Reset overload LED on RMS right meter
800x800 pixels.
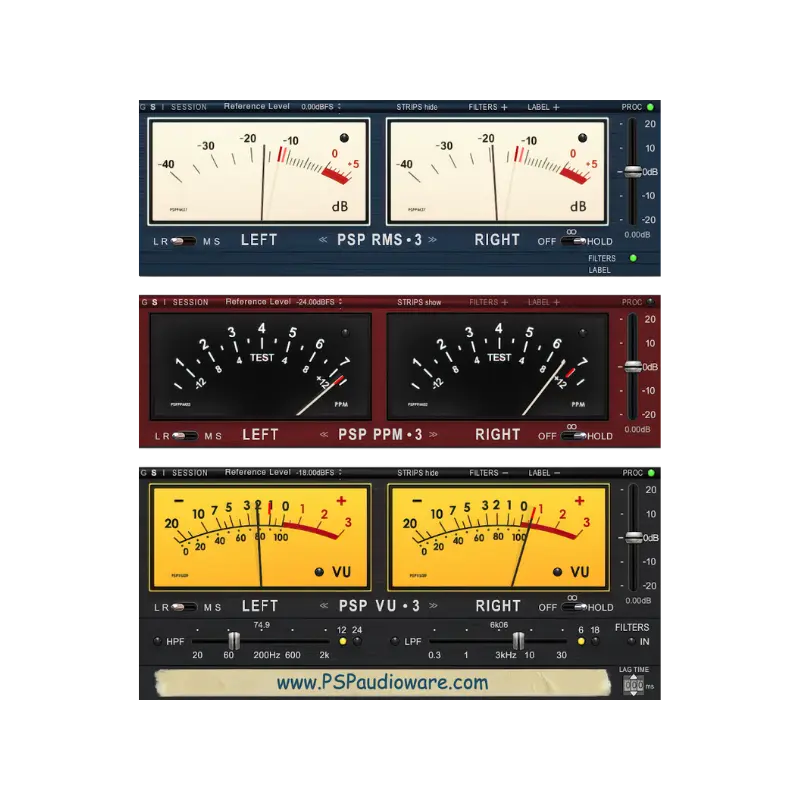(582, 138)
